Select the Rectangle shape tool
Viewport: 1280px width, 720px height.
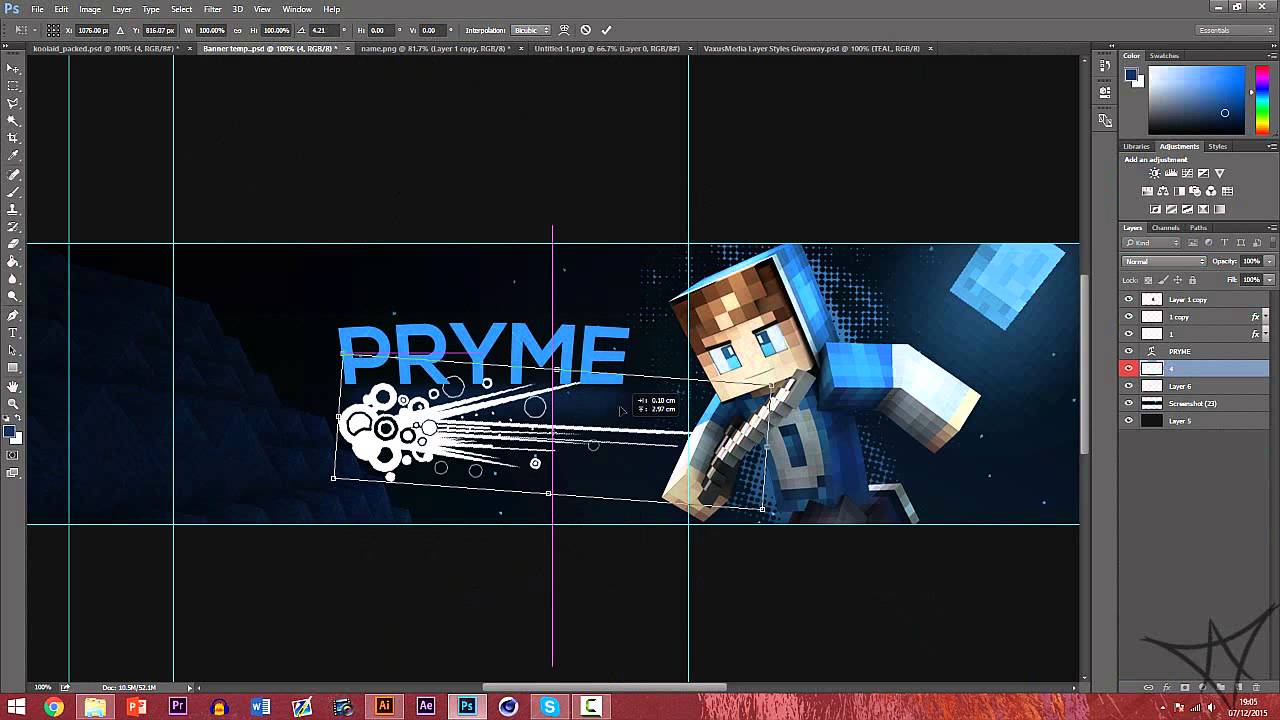click(13, 368)
